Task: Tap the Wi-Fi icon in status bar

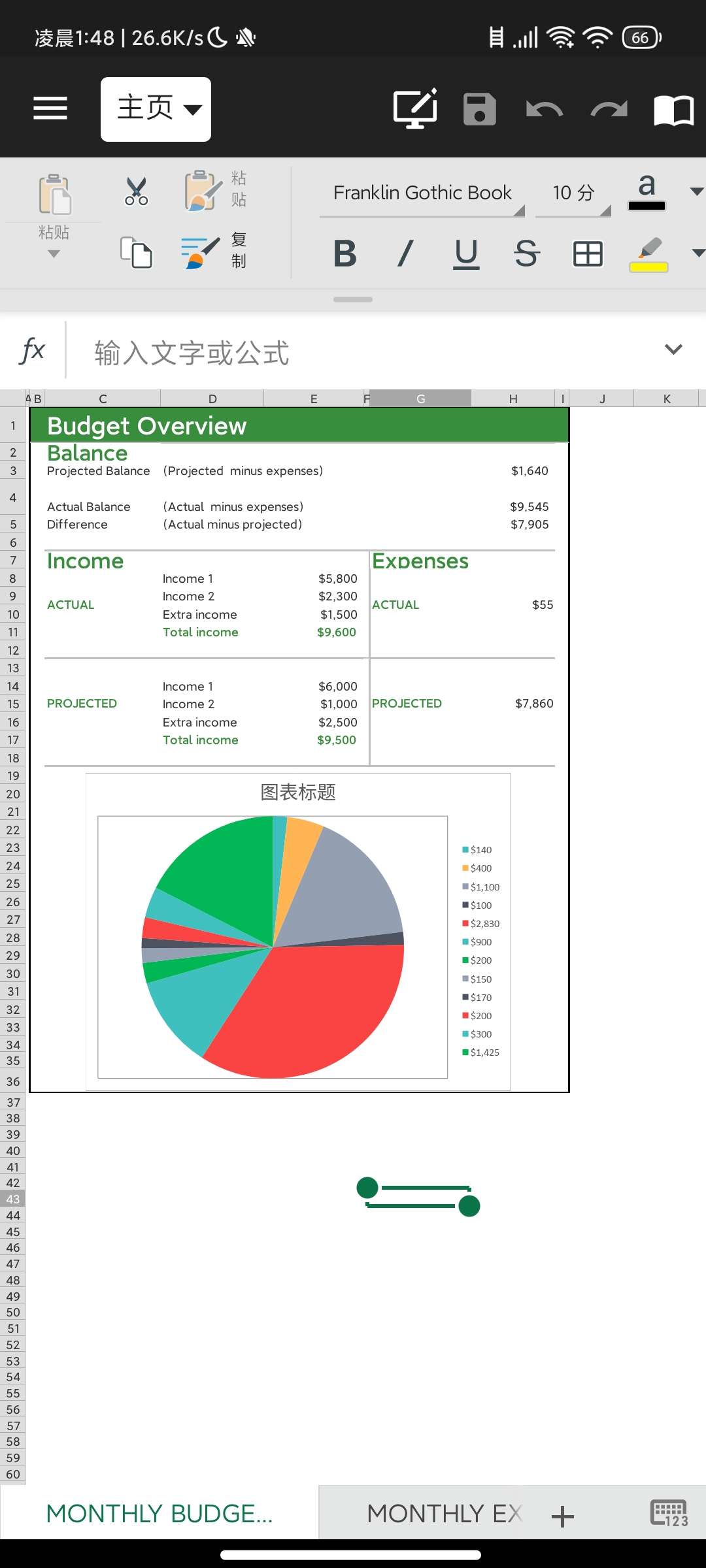Action: click(x=597, y=37)
